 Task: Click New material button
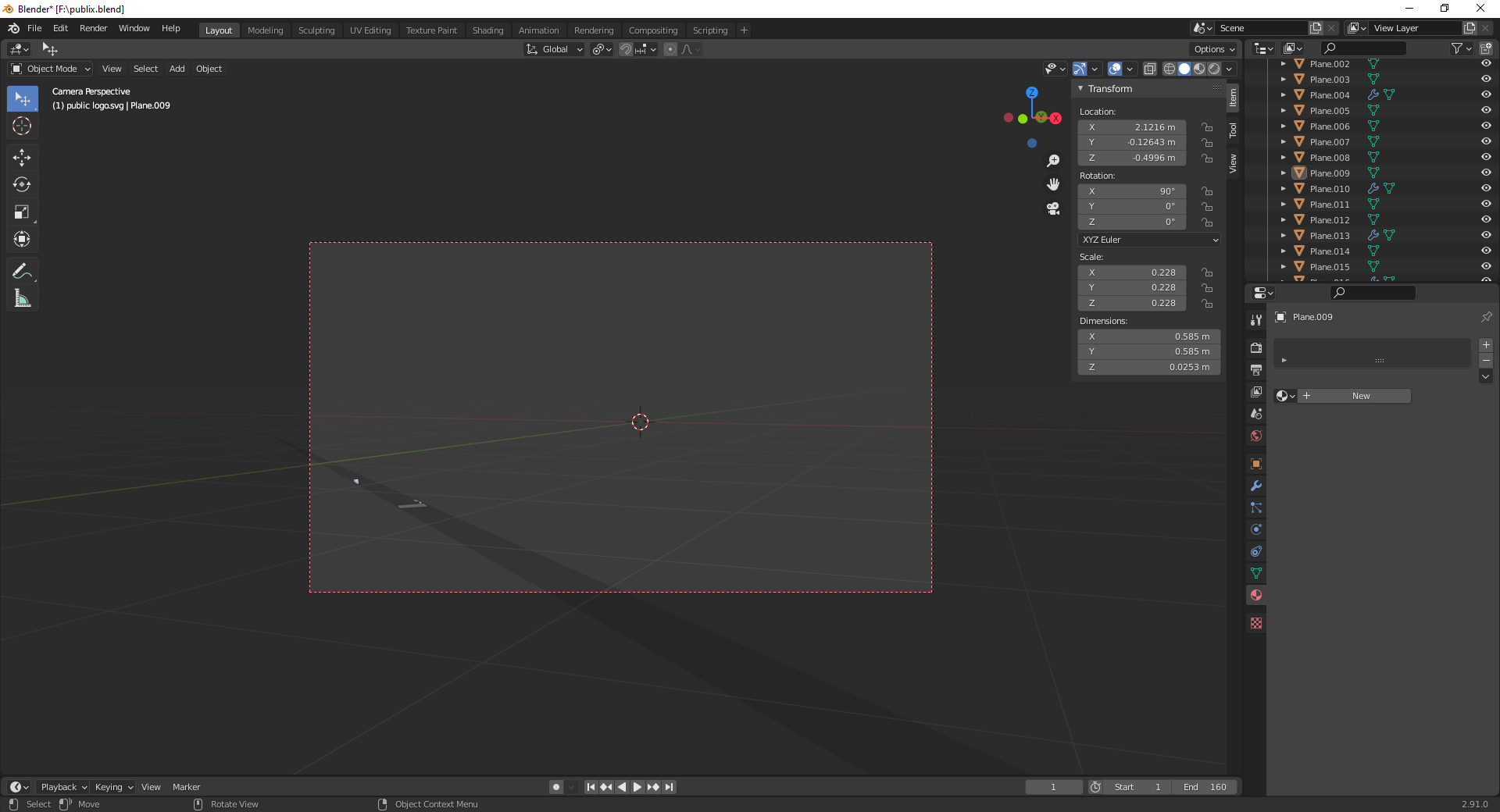tap(1354, 396)
